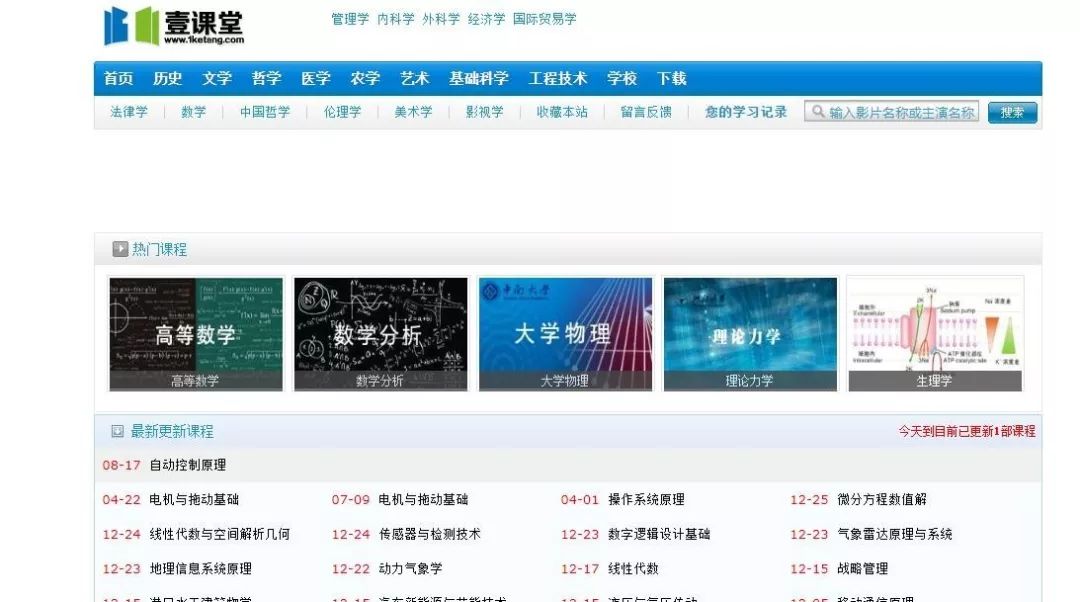Open the 工程技术 navigation tab
1080x602 pixels.
pyautogui.click(x=557, y=78)
